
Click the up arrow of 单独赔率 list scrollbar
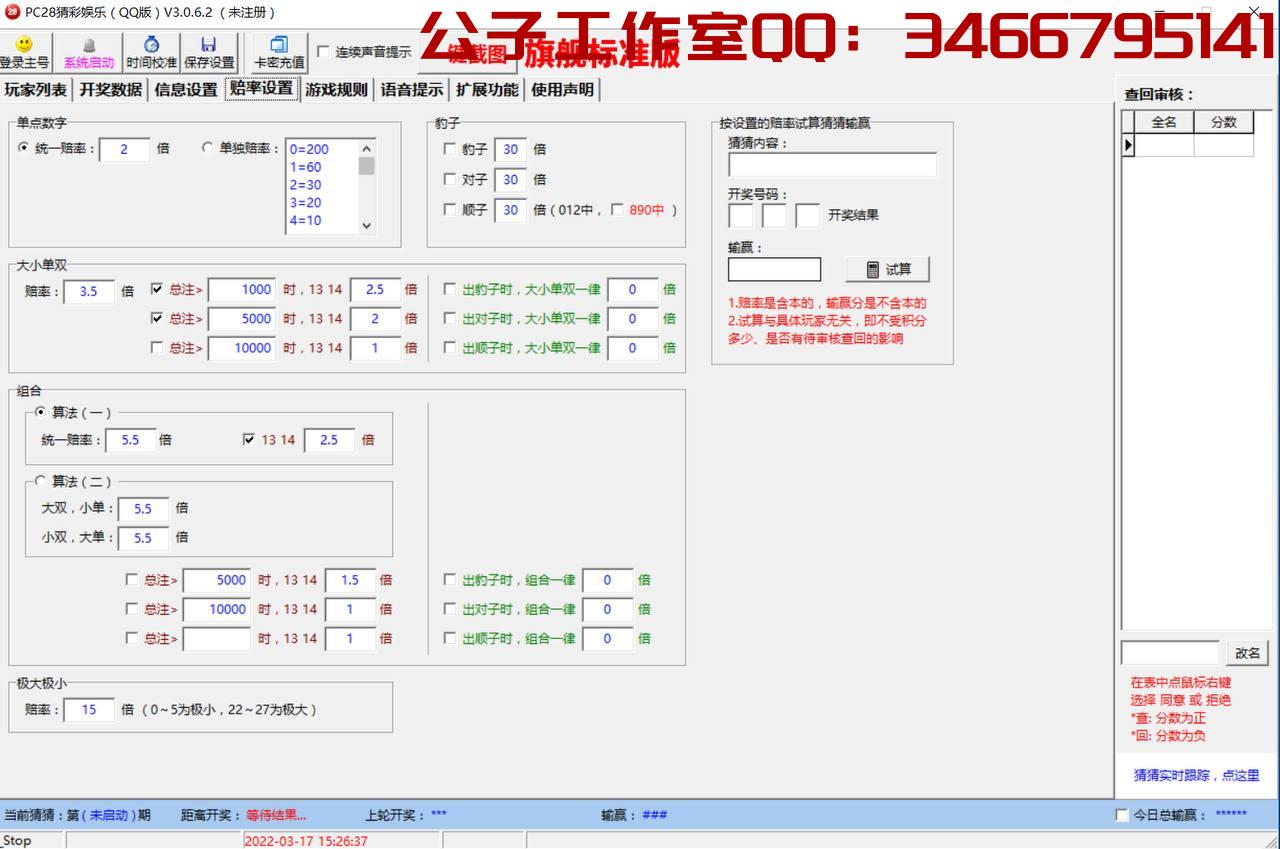(x=367, y=148)
